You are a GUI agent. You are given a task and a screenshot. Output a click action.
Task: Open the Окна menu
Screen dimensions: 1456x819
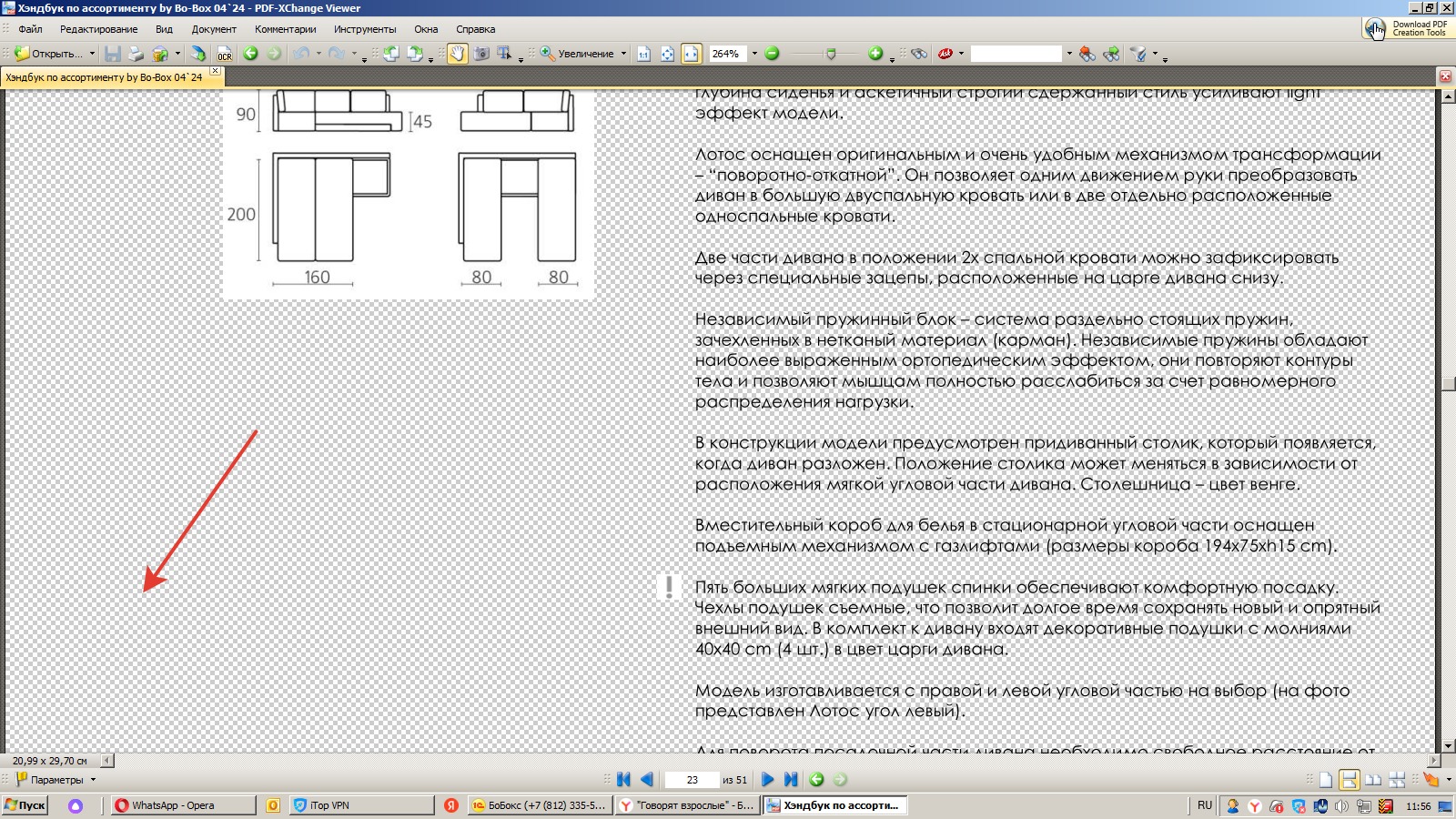[426, 29]
